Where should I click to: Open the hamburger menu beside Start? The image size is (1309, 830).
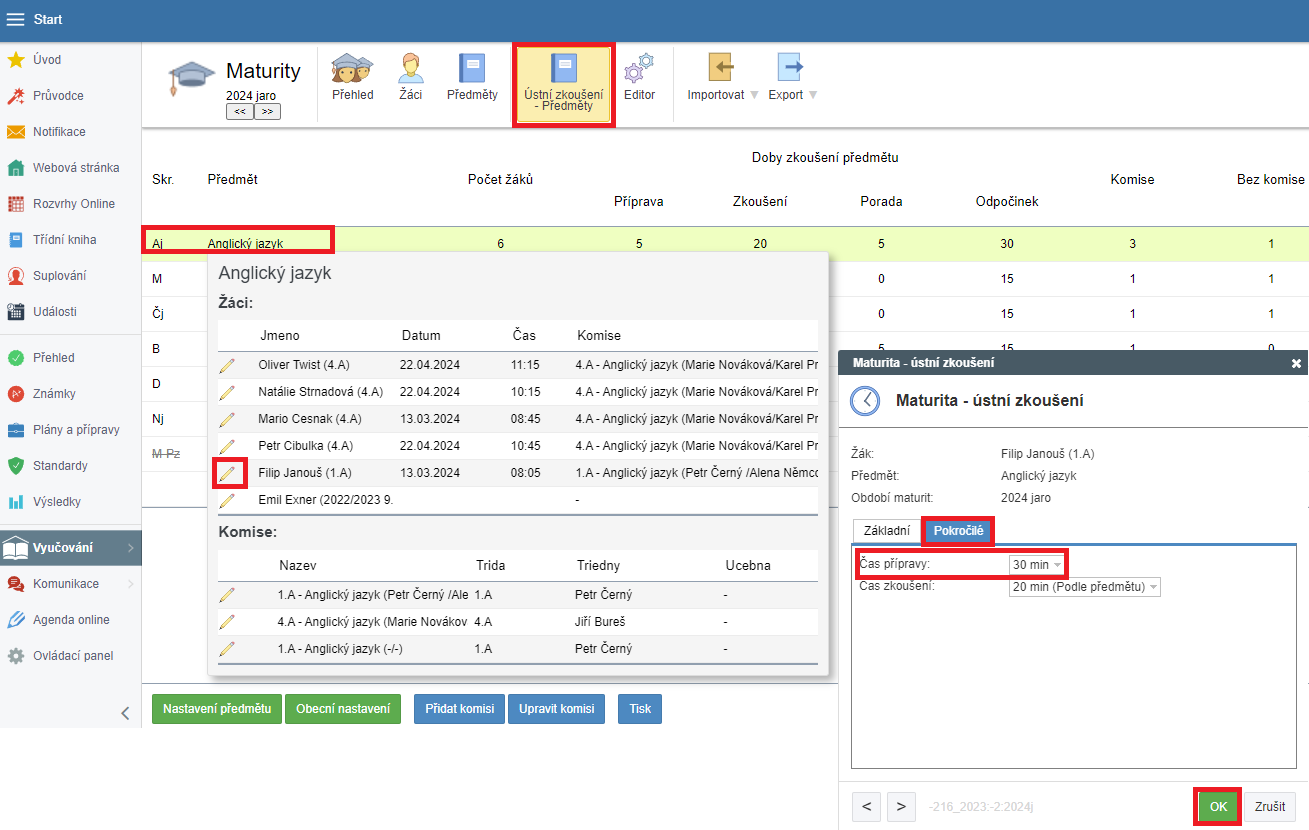[15, 20]
